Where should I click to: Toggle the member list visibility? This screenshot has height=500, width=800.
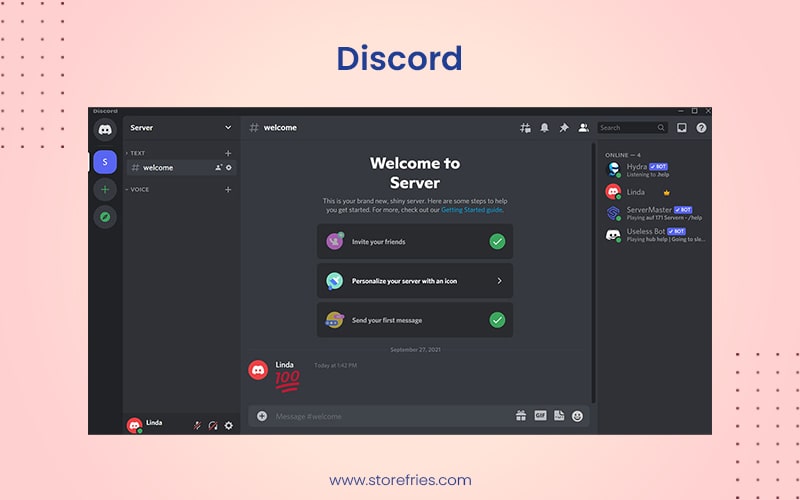[x=583, y=128]
